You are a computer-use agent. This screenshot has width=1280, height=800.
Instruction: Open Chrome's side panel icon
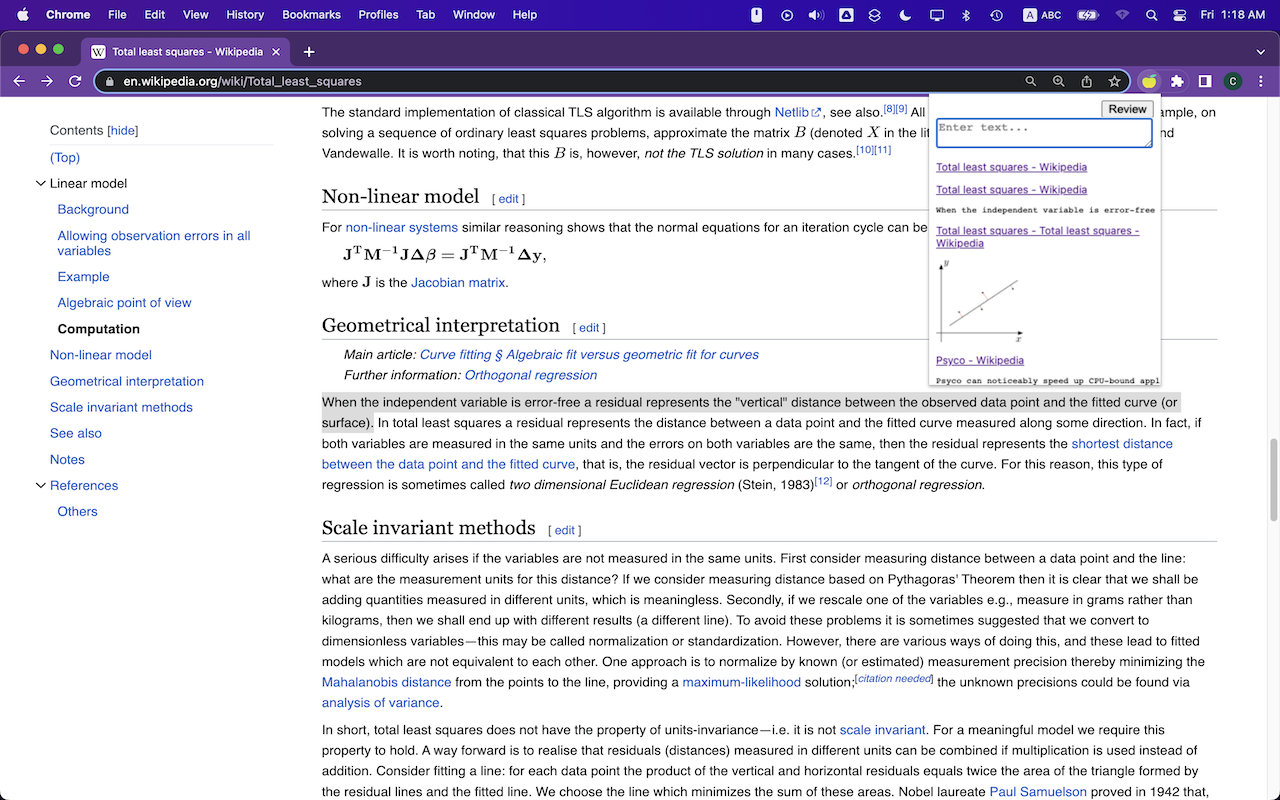pyautogui.click(x=1204, y=81)
